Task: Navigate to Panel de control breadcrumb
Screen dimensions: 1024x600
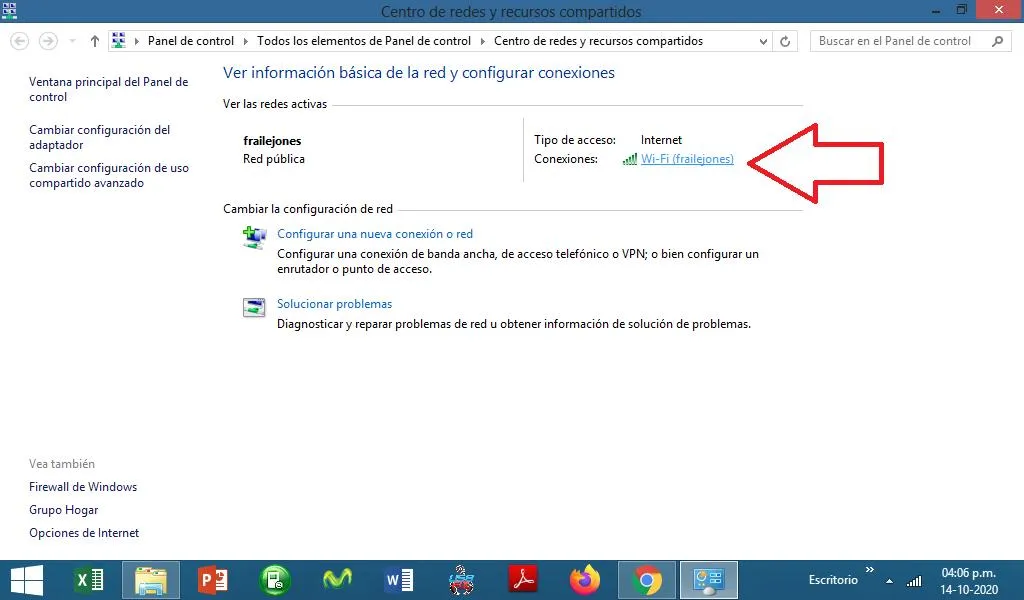Action: 190,41
